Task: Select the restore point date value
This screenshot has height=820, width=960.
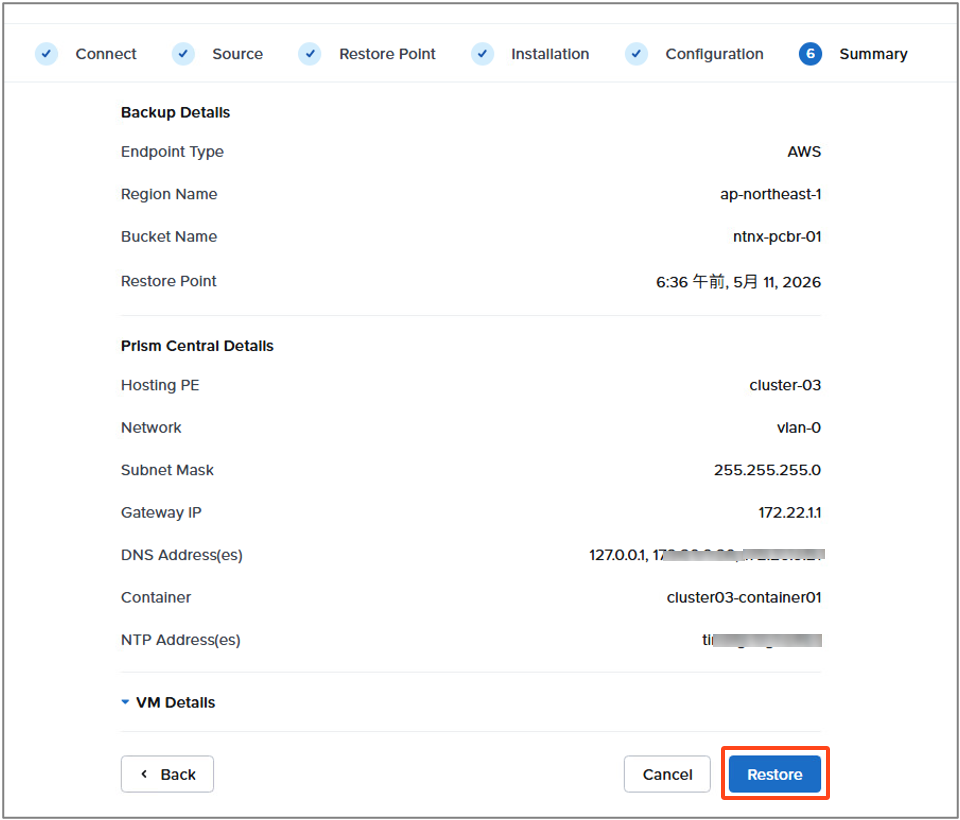Action: [738, 282]
